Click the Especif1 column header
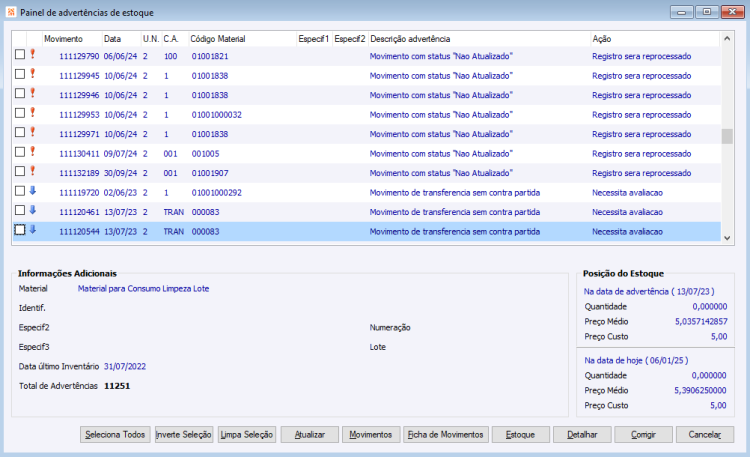The width and height of the screenshot is (750, 457). 314,39
